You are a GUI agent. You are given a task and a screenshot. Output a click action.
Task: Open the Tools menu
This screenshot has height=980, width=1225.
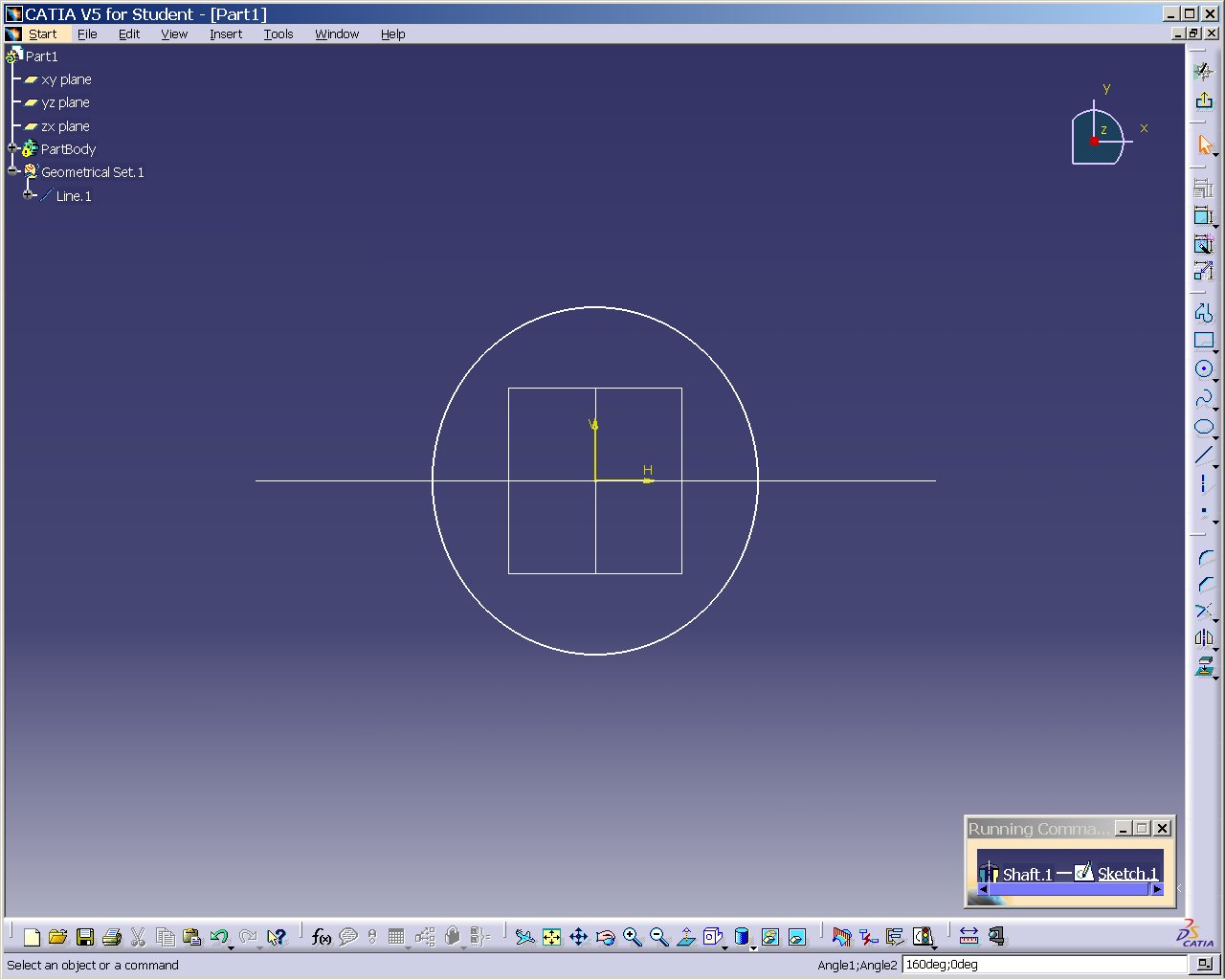click(x=278, y=33)
